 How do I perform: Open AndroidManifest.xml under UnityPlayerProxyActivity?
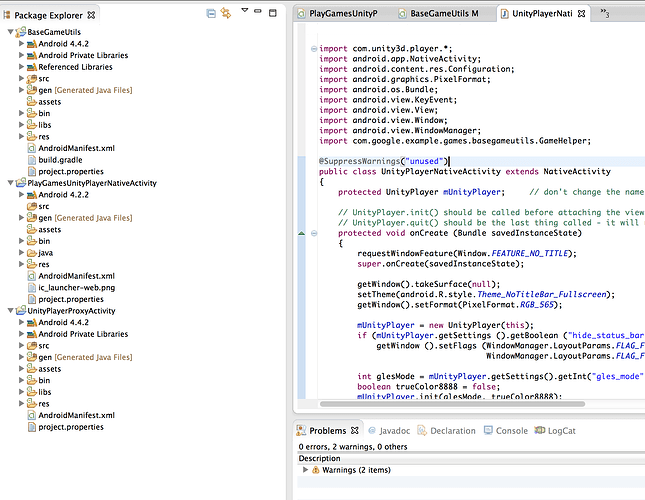tap(71, 415)
